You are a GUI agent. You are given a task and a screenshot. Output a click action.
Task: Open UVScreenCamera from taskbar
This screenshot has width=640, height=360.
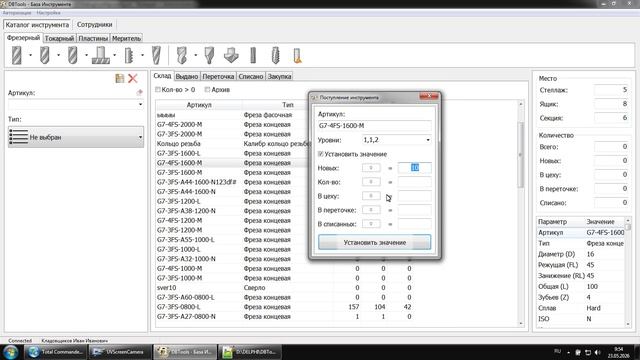click(x=120, y=351)
